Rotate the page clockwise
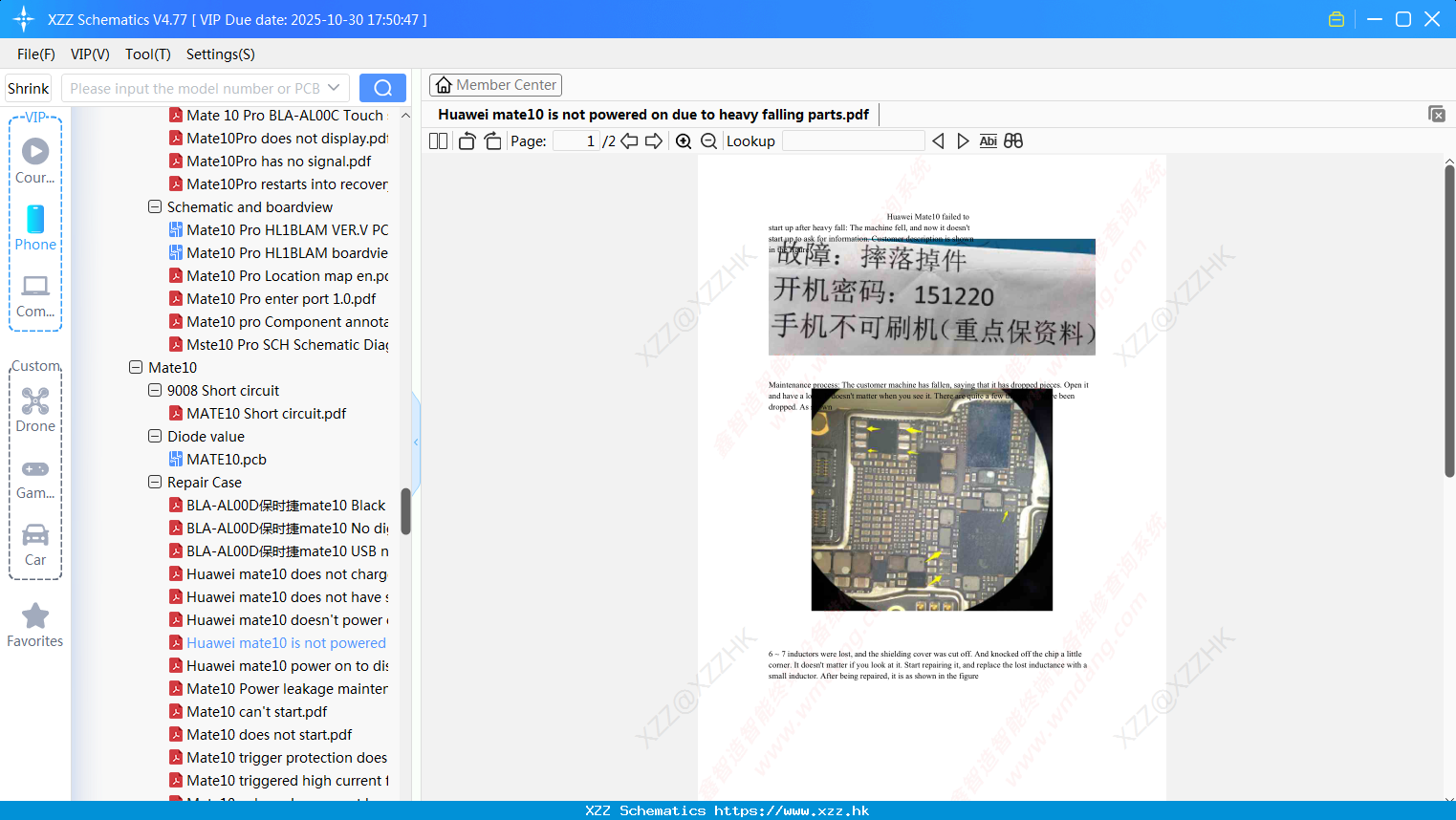The height and width of the screenshot is (820, 1456). pos(492,140)
